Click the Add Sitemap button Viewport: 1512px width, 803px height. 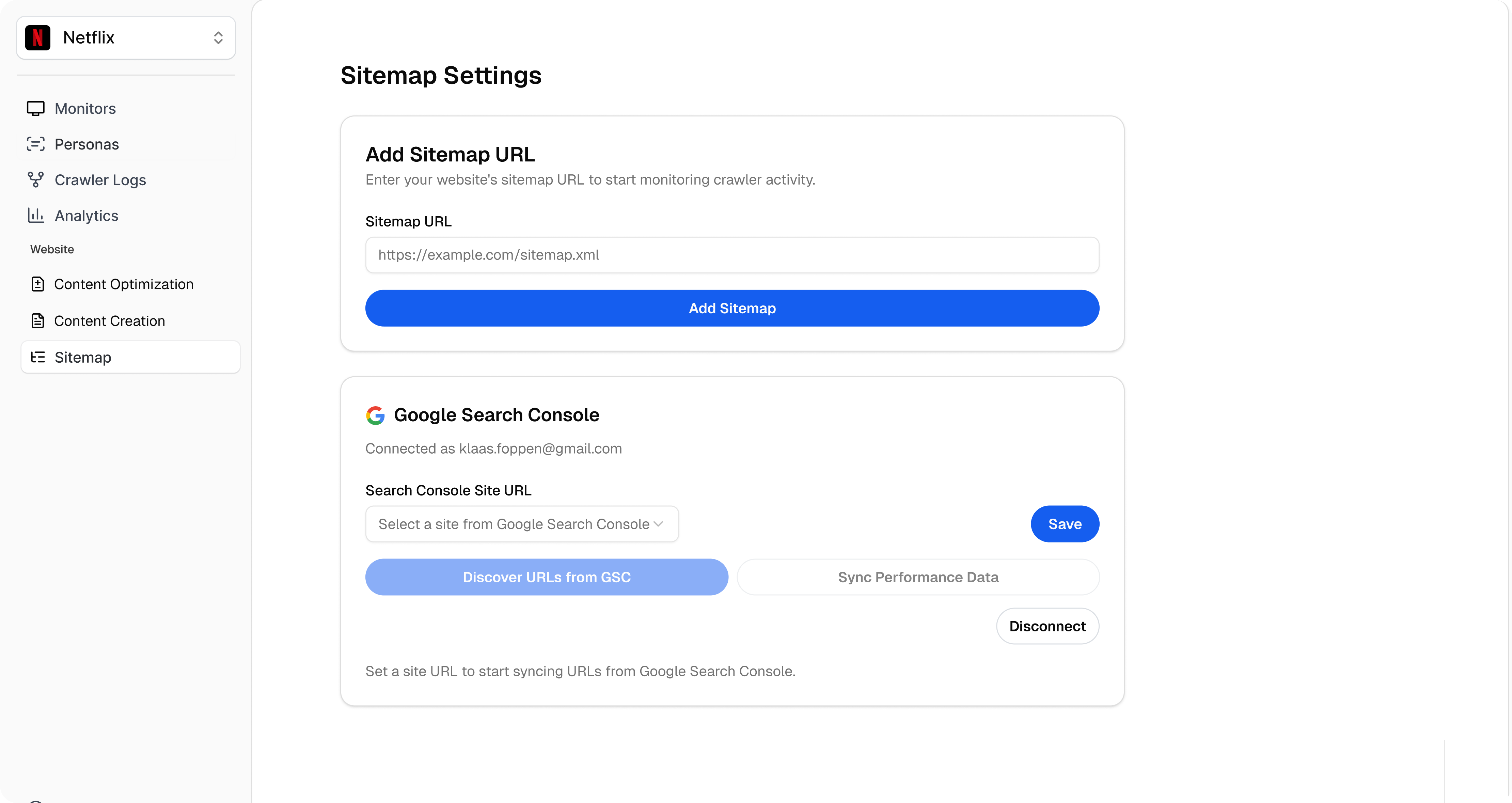(732, 308)
